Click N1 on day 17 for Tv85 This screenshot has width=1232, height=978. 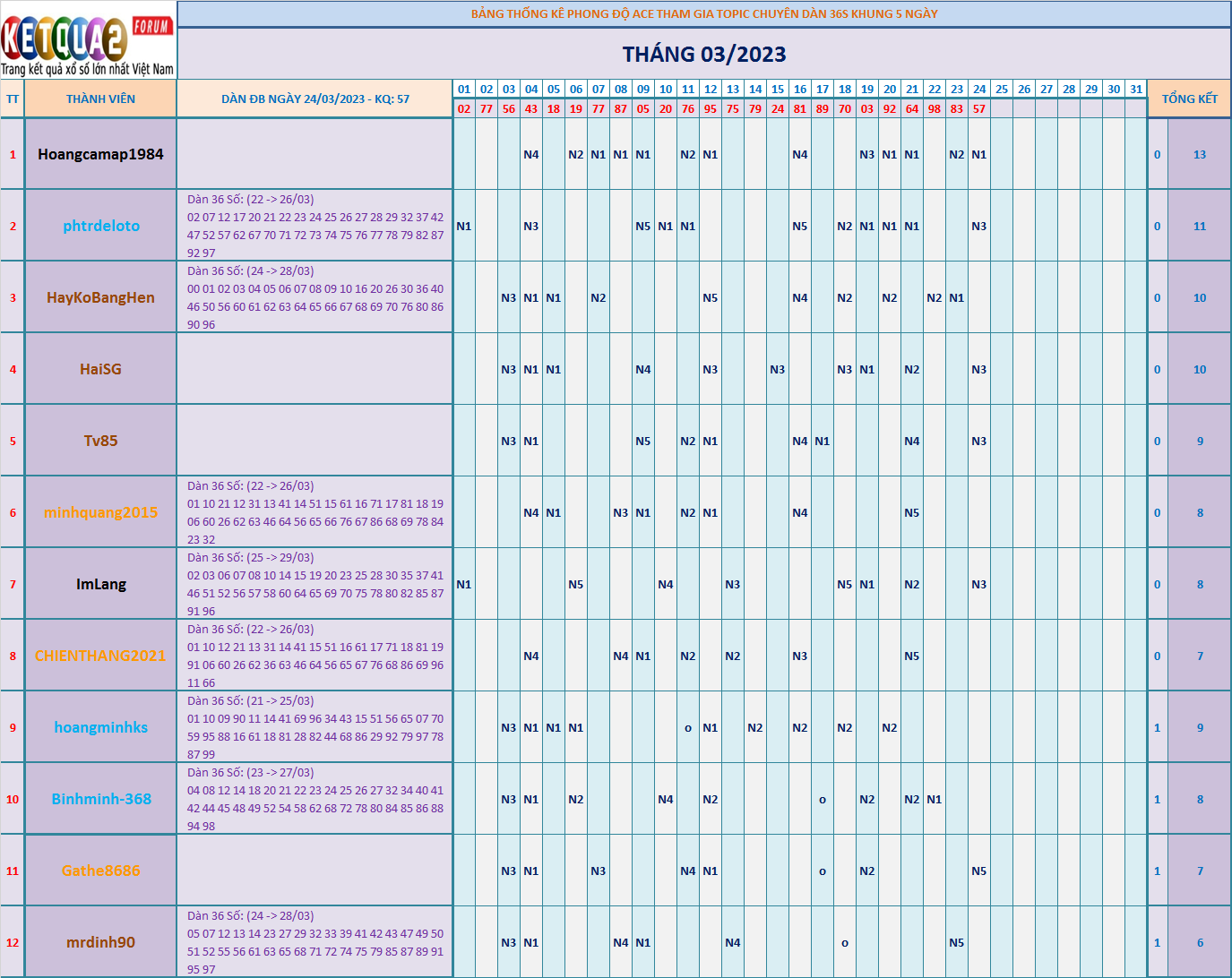823,441
